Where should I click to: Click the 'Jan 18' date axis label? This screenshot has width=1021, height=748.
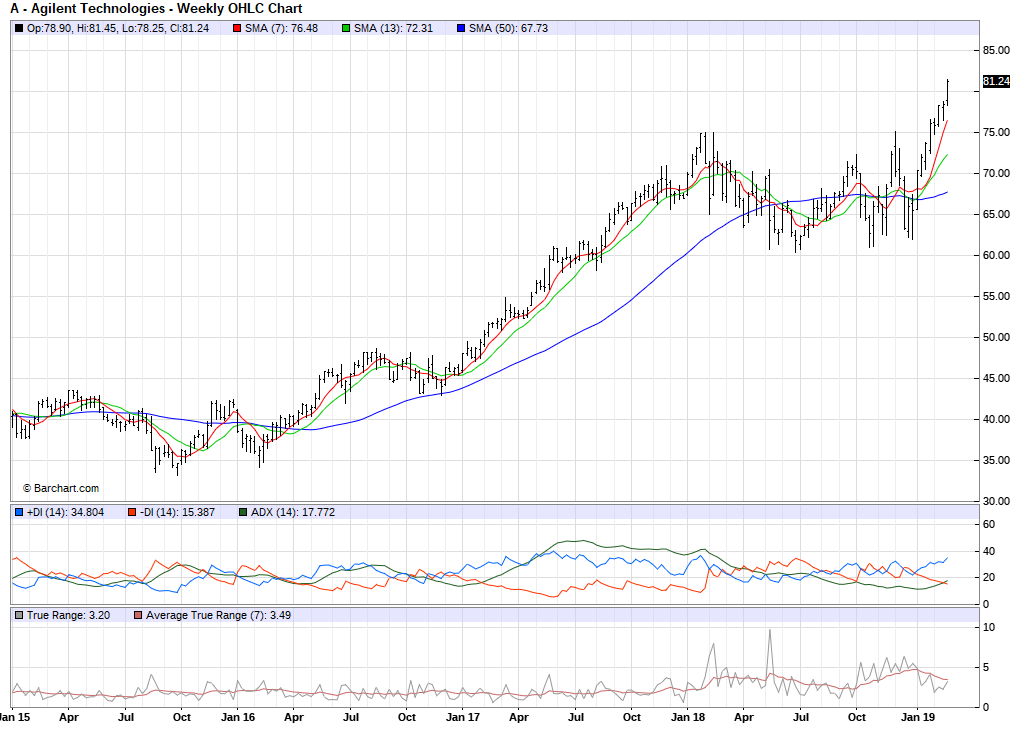pos(688,717)
